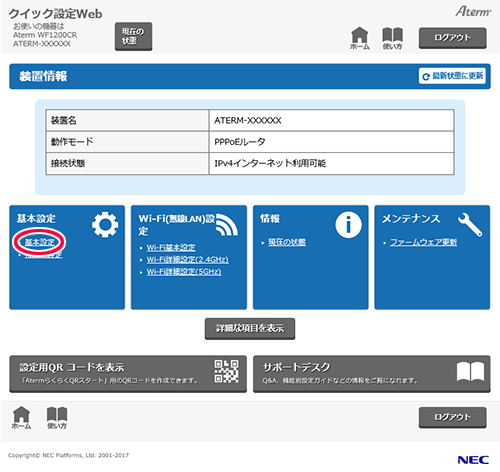Open the Wi-Fi詳細設定(2.4GHz) link
This screenshot has width=500, height=472.
[x=188, y=260]
